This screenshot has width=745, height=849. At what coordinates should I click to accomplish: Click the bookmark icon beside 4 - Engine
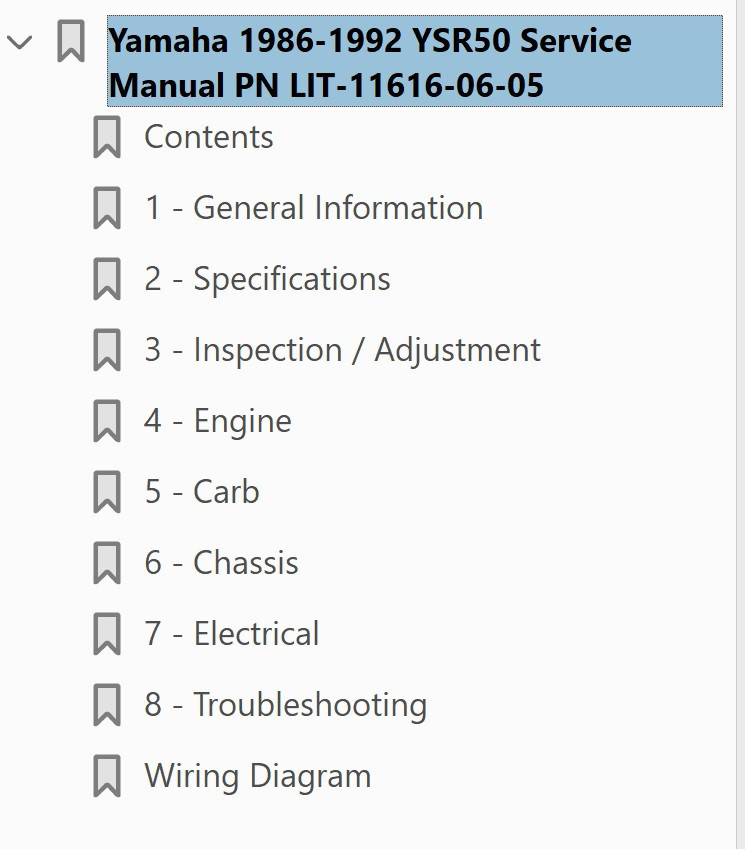(106, 421)
